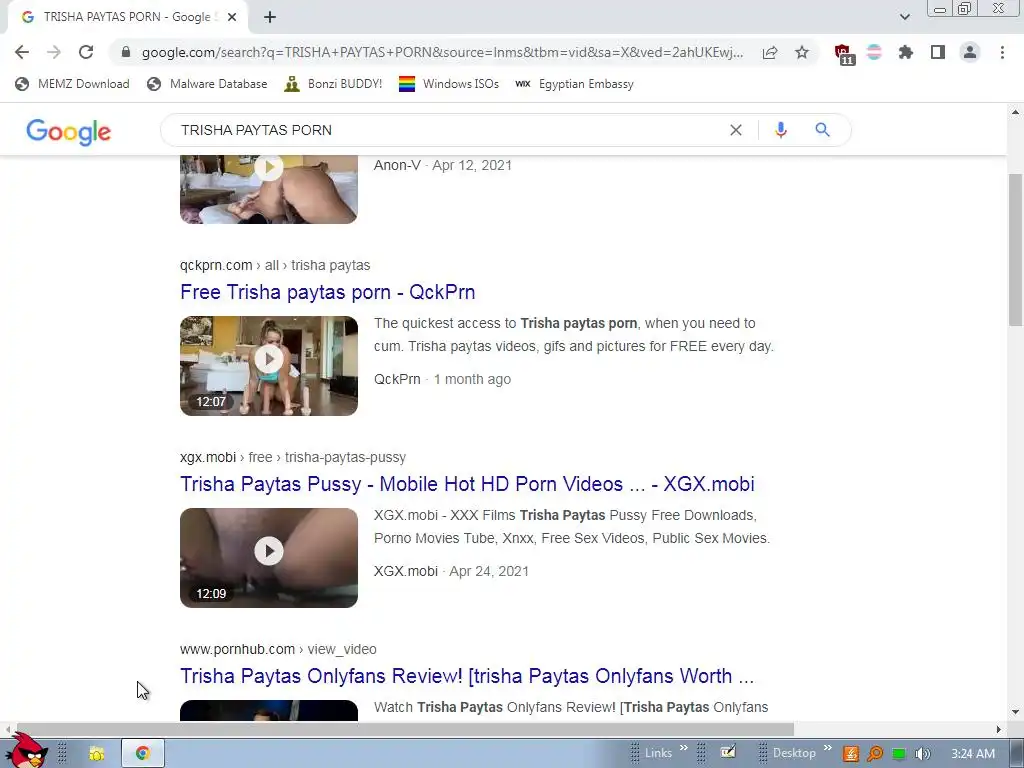Open the MEMZ Download bookmark
This screenshot has width=1024, height=768.
click(x=72, y=84)
